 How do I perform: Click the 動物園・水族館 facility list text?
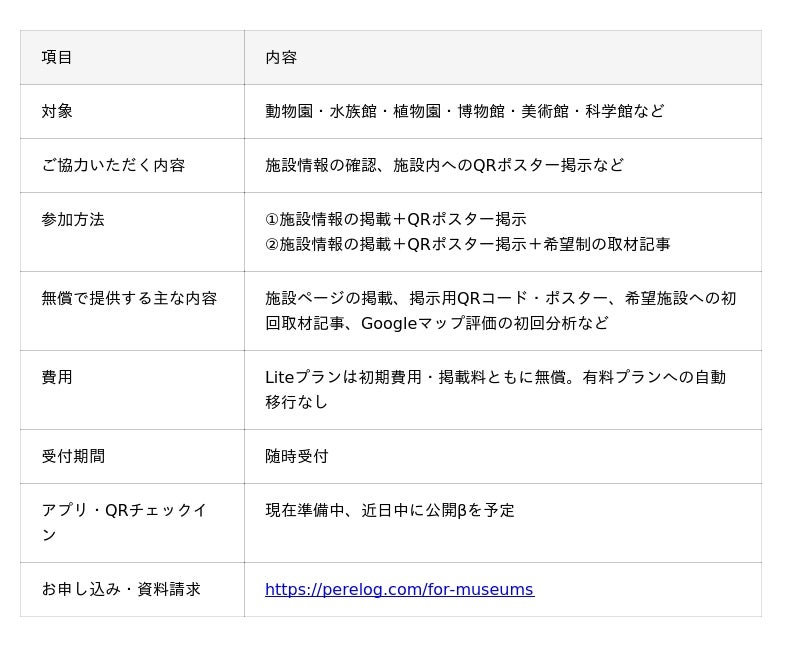[x=465, y=111]
